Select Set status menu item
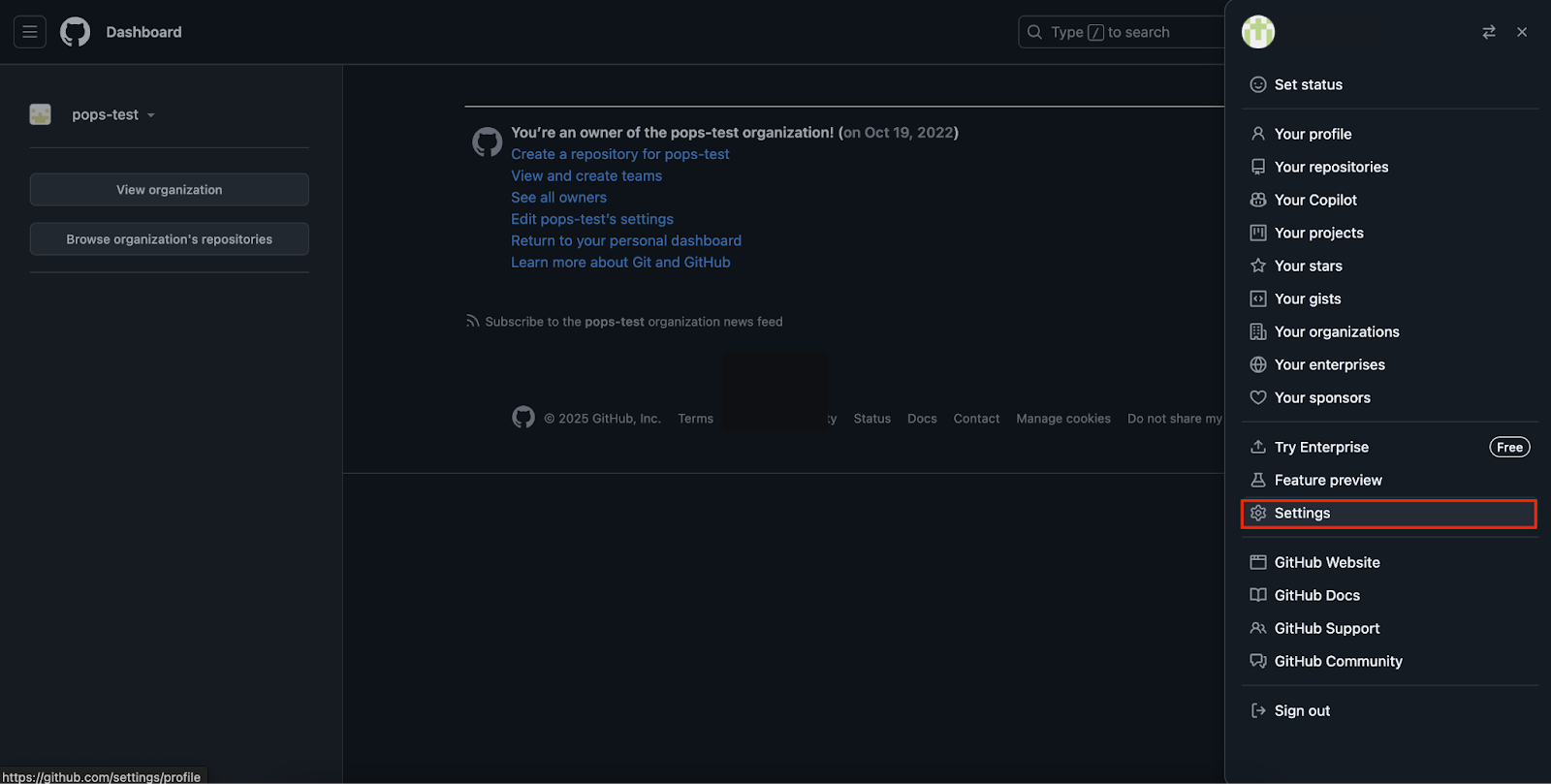1551x784 pixels. click(1389, 84)
